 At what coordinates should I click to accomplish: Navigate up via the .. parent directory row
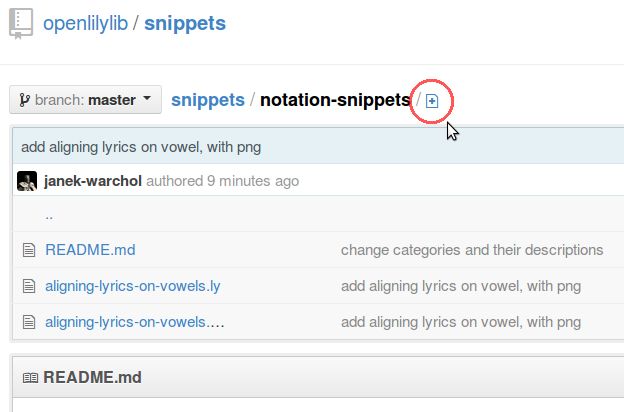(318, 216)
